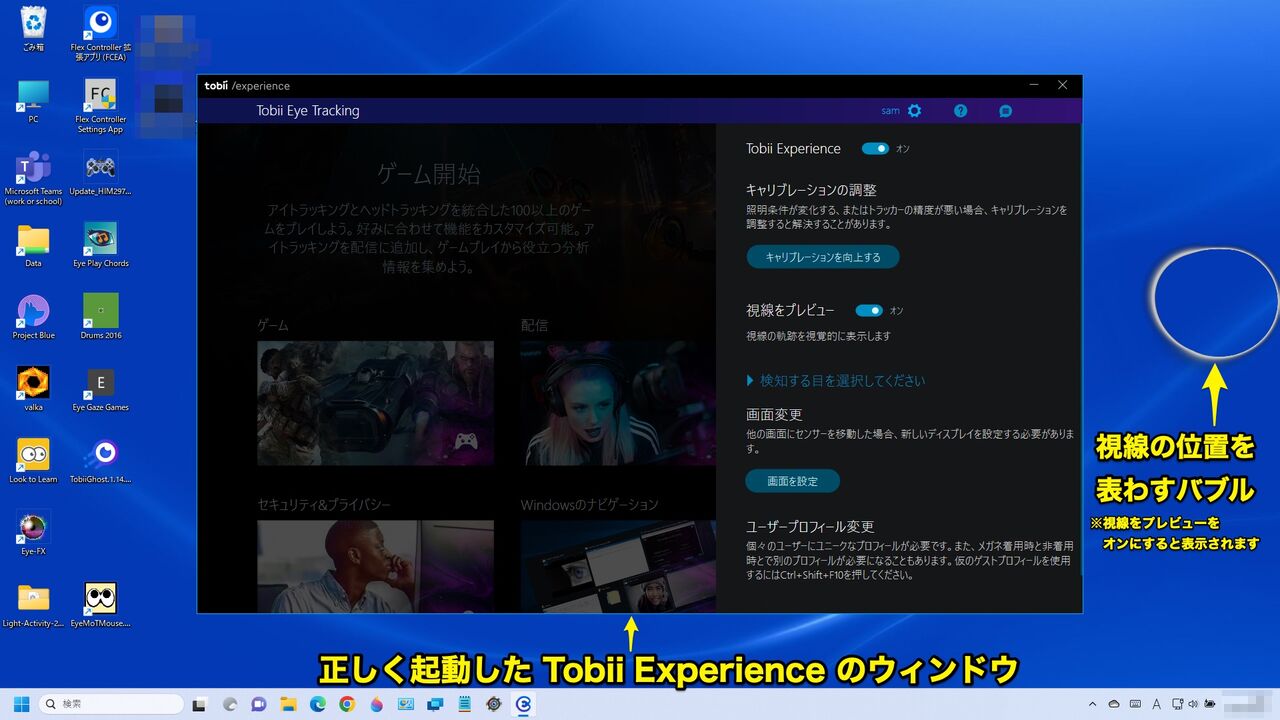Image resolution: width=1280 pixels, height=720 pixels.
Task: Click the ユーザープロフィール変更 heading
Action: click(x=810, y=526)
